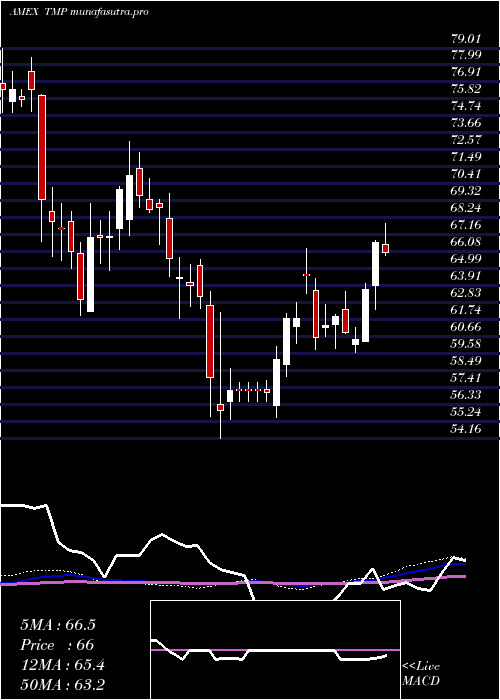Click the 77.99 price axis label
The image size is (500, 700).
click(466, 55)
